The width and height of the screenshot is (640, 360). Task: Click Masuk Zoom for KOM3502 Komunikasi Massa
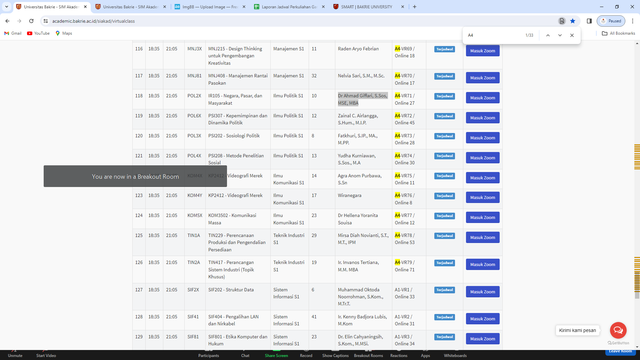click(x=482, y=218)
